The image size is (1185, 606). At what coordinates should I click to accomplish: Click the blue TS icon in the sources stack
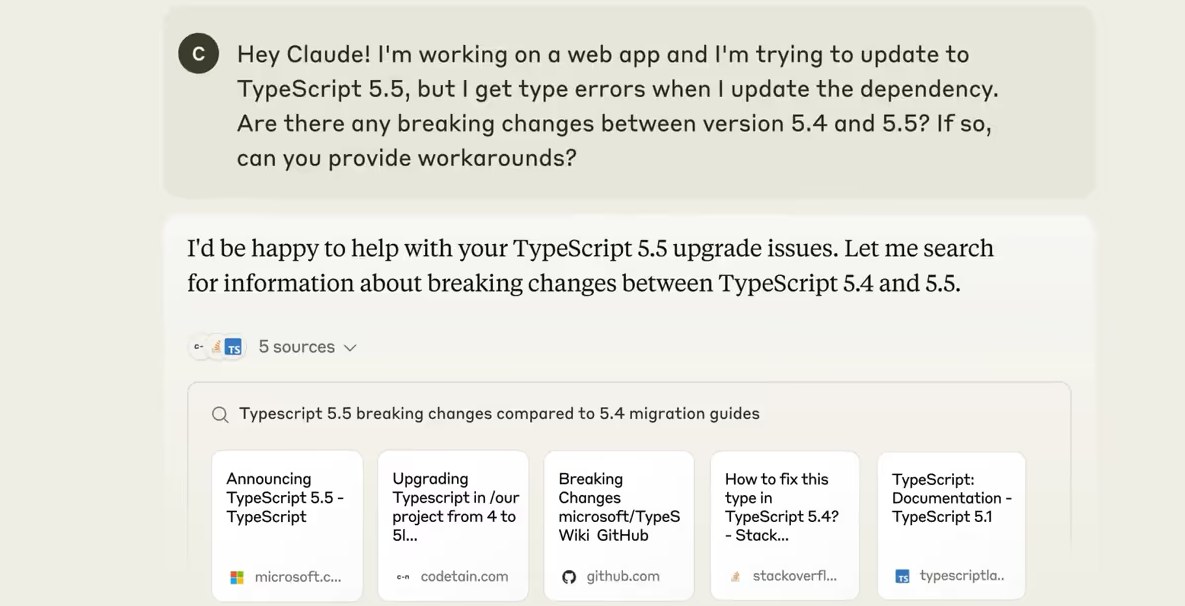[233, 347]
